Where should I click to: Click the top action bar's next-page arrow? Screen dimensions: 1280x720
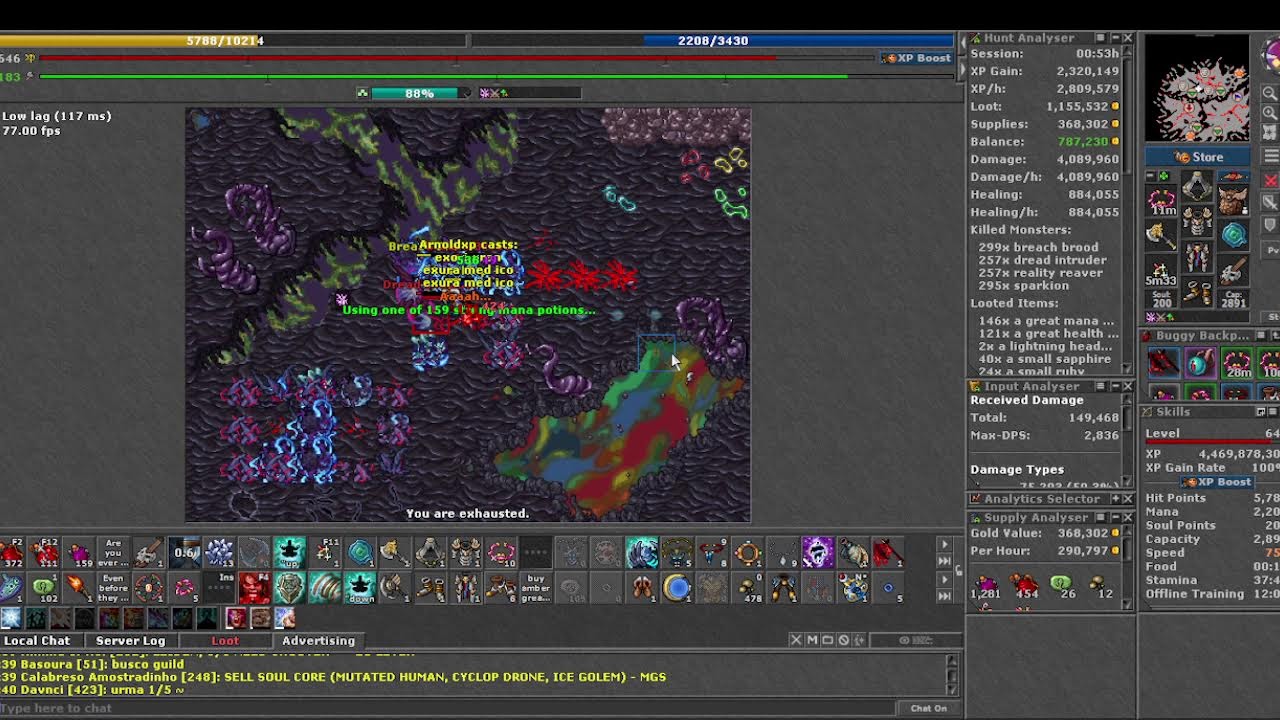point(944,545)
